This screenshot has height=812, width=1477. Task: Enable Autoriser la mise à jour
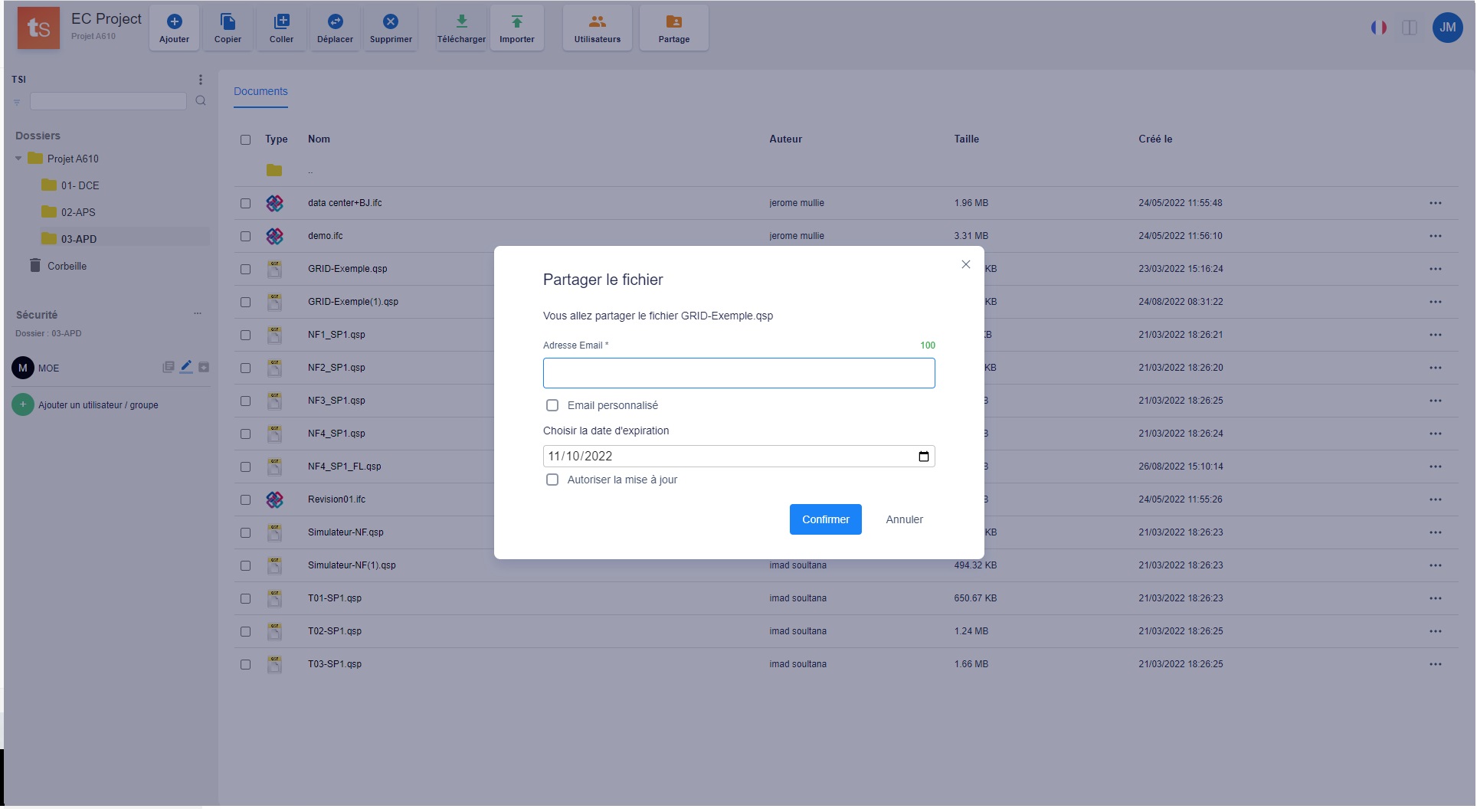[552, 480]
